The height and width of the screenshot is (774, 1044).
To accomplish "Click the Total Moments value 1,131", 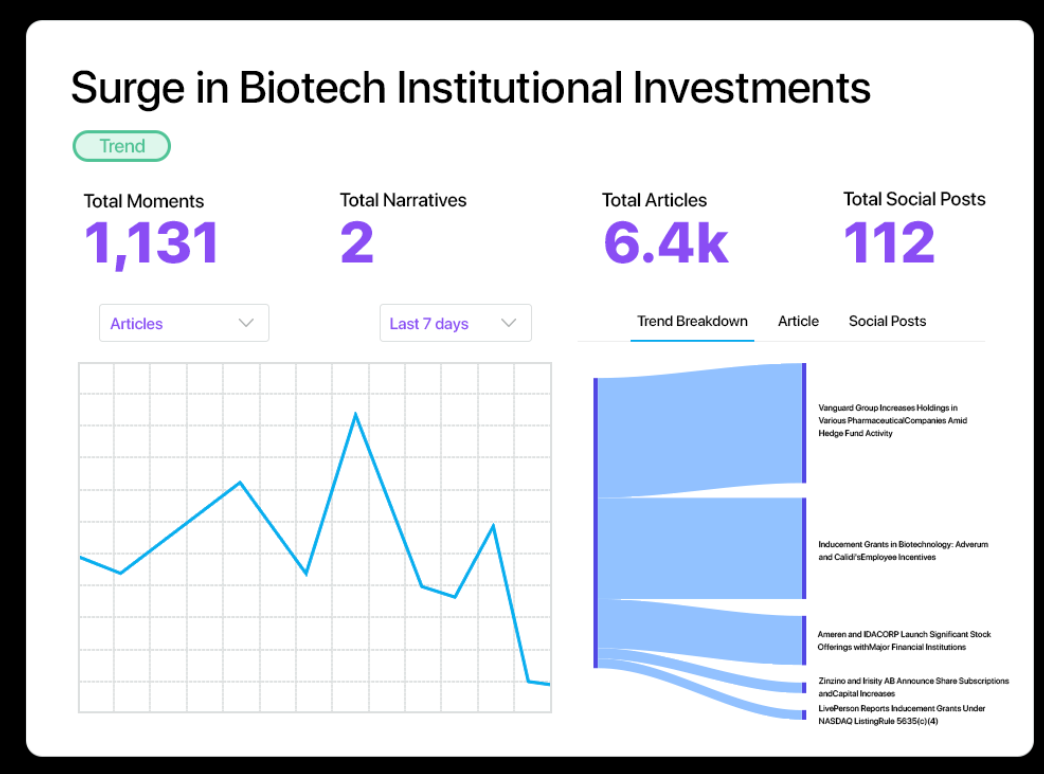I will coord(151,243).
